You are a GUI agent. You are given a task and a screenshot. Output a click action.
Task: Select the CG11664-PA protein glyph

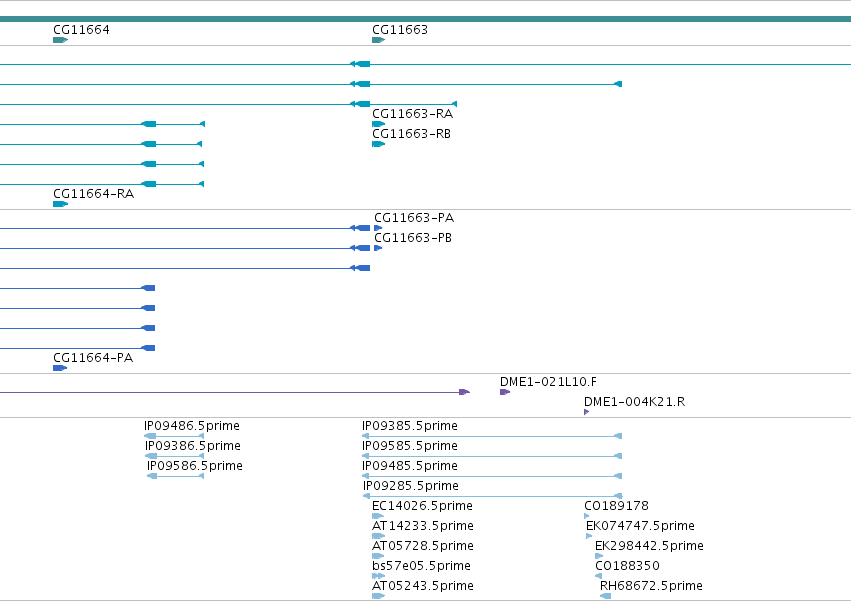(60, 368)
